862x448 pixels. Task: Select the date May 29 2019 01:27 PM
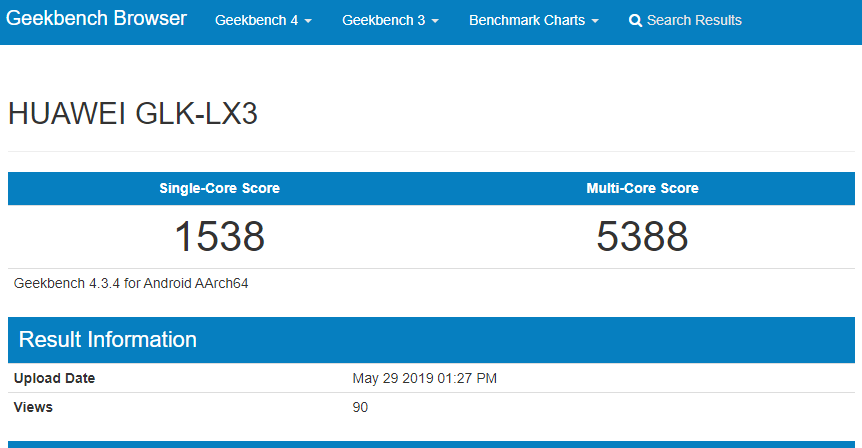424,378
